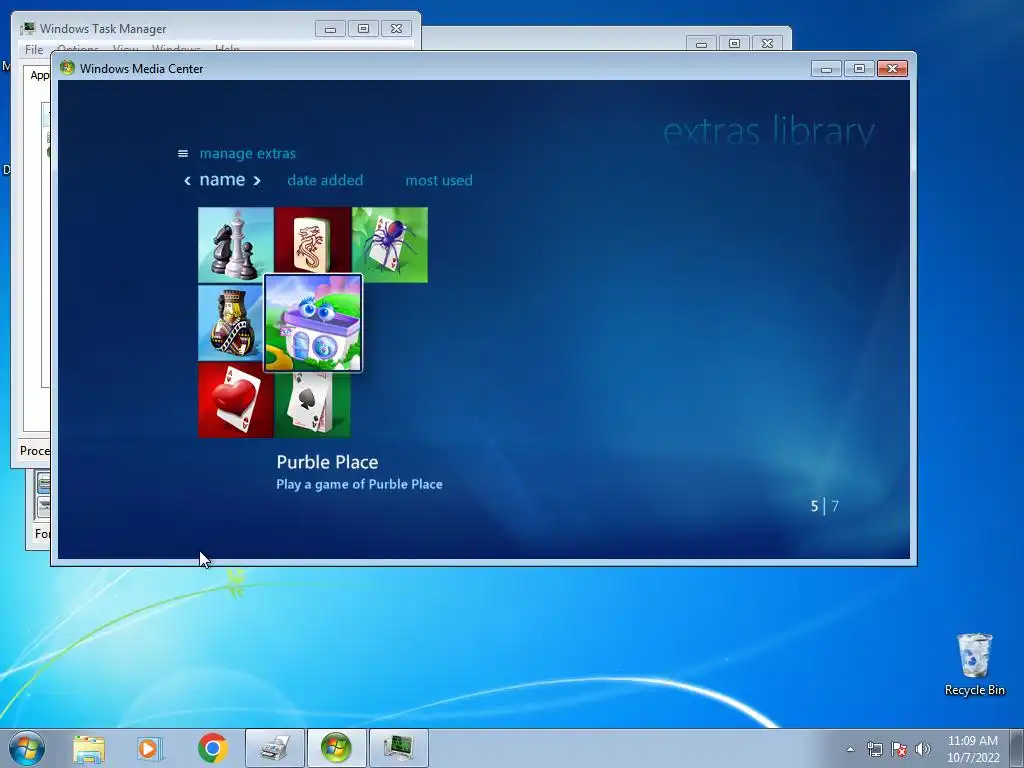Image resolution: width=1024 pixels, height=768 pixels.
Task: Open the Chess Titans game tile
Action: tap(236, 245)
